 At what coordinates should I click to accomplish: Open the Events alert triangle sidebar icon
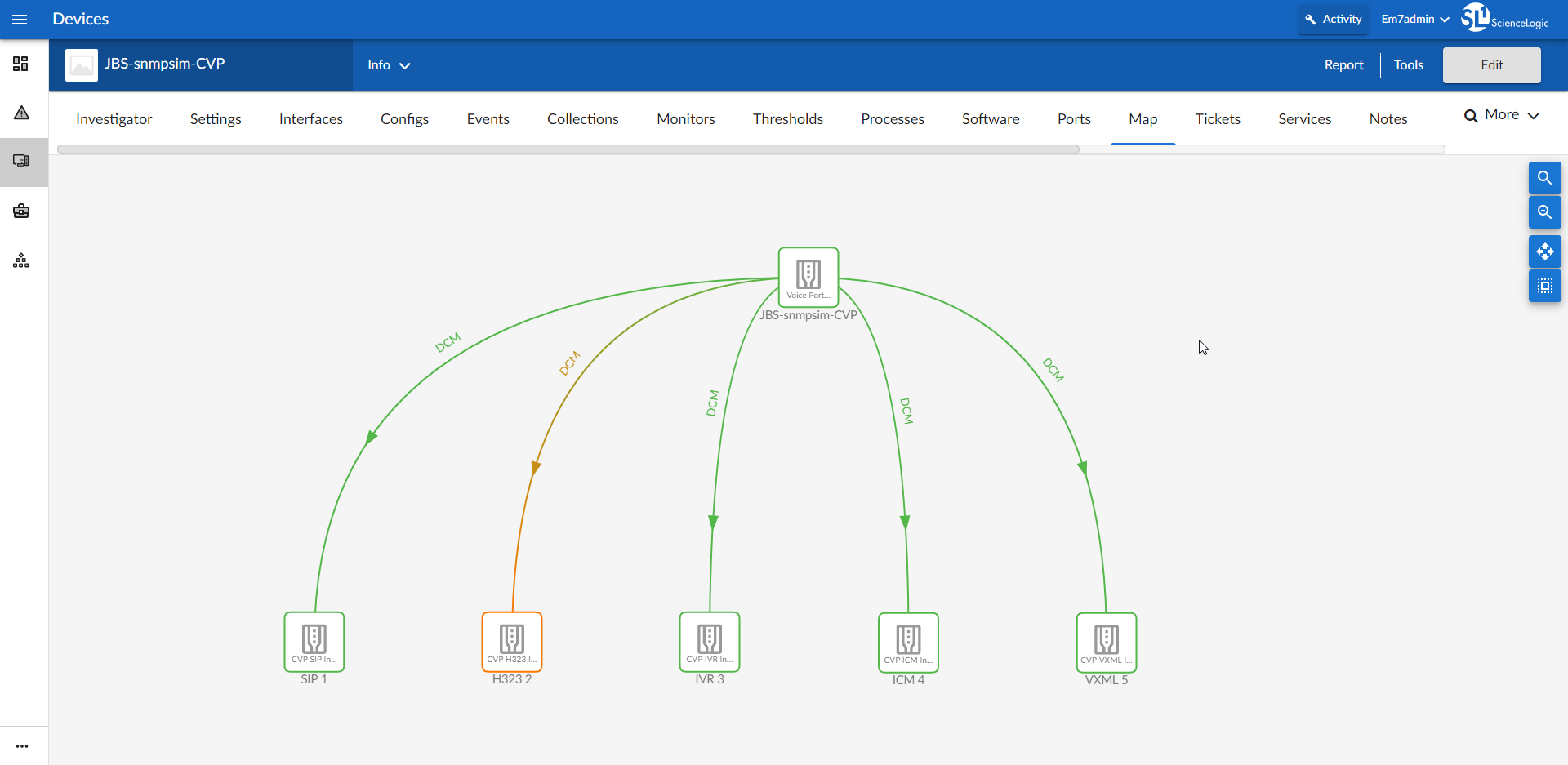click(x=21, y=113)
